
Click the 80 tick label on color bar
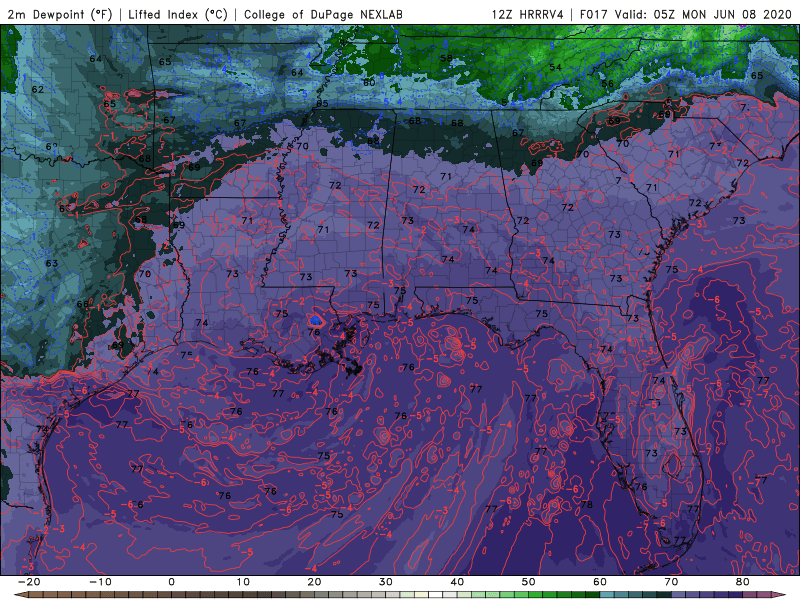click(x=743, y=582)
